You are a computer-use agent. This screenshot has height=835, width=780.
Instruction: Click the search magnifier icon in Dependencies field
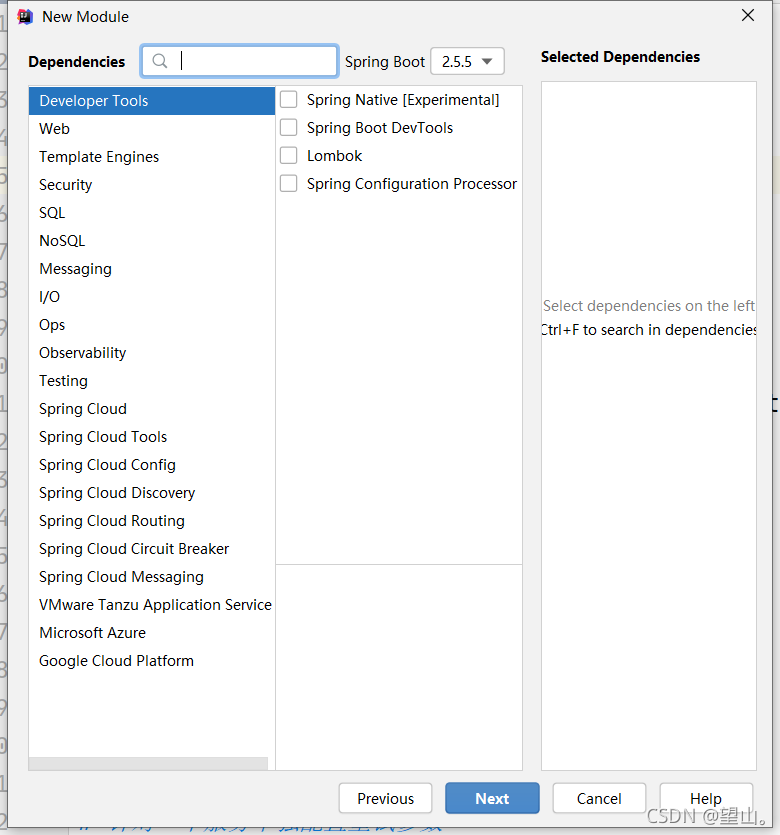160,61
